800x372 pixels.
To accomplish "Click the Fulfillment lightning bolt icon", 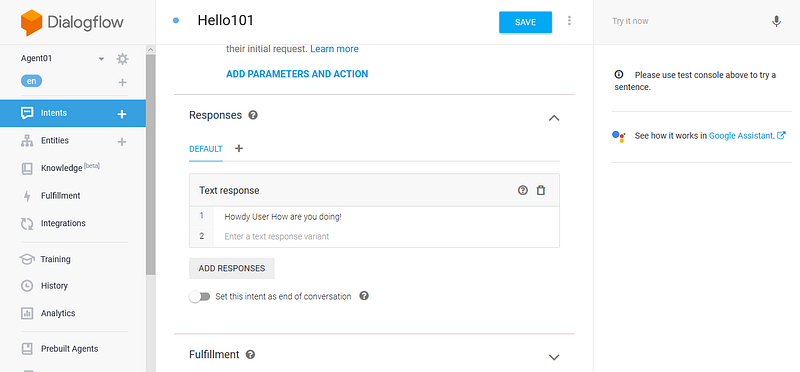I will click(x=27, y=196).
